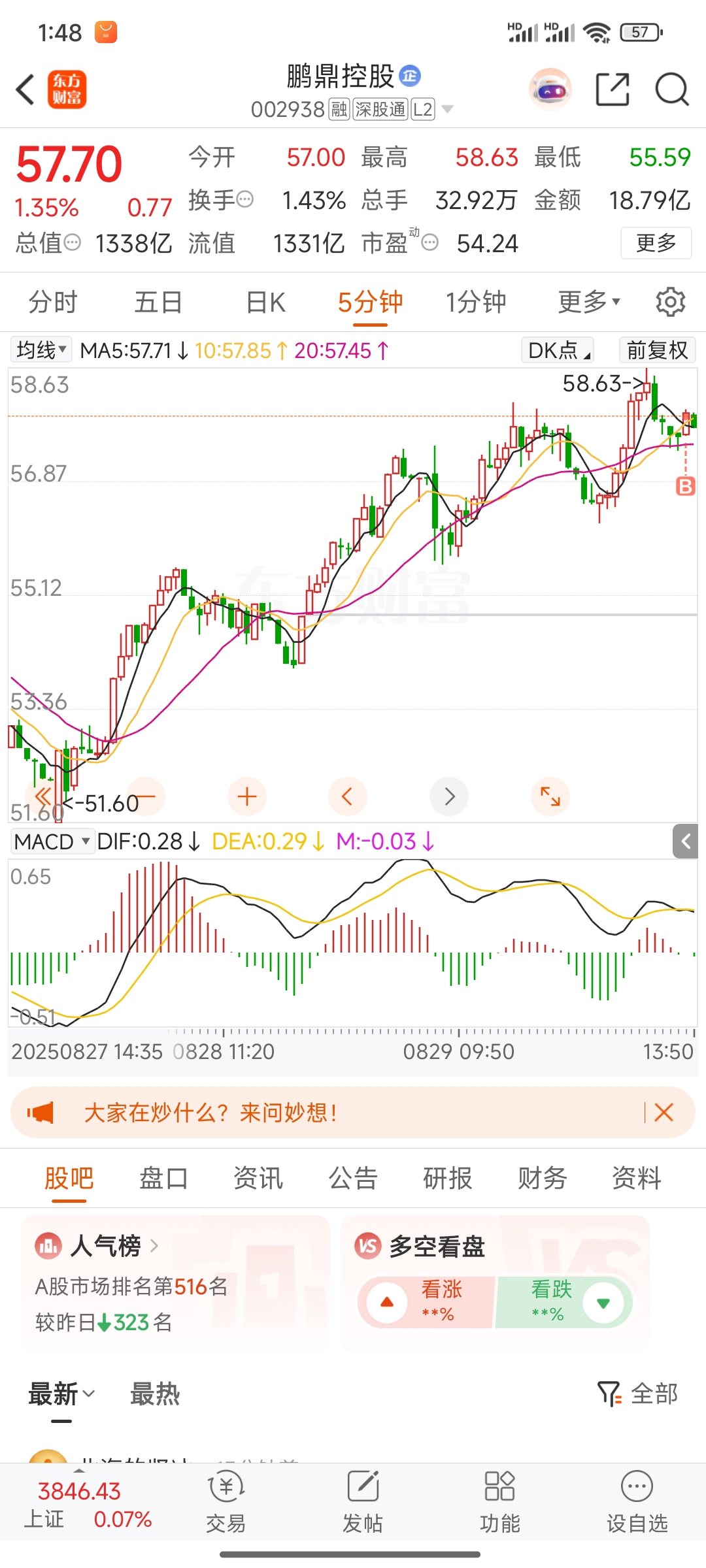
Task: Tap the back arrow icon
Action: [25, 90]
